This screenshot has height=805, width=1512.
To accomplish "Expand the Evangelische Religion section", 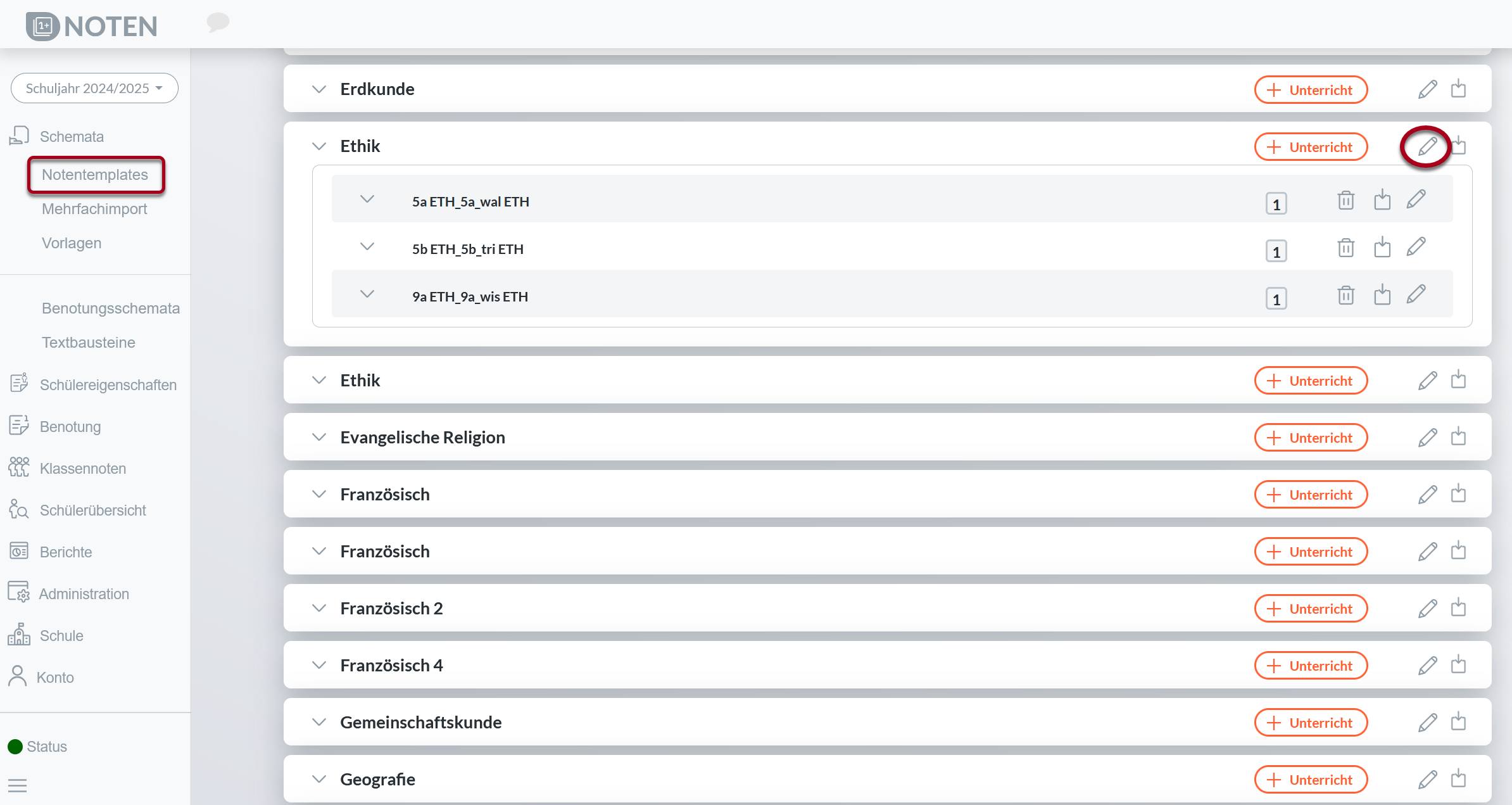I will (319, 437).
